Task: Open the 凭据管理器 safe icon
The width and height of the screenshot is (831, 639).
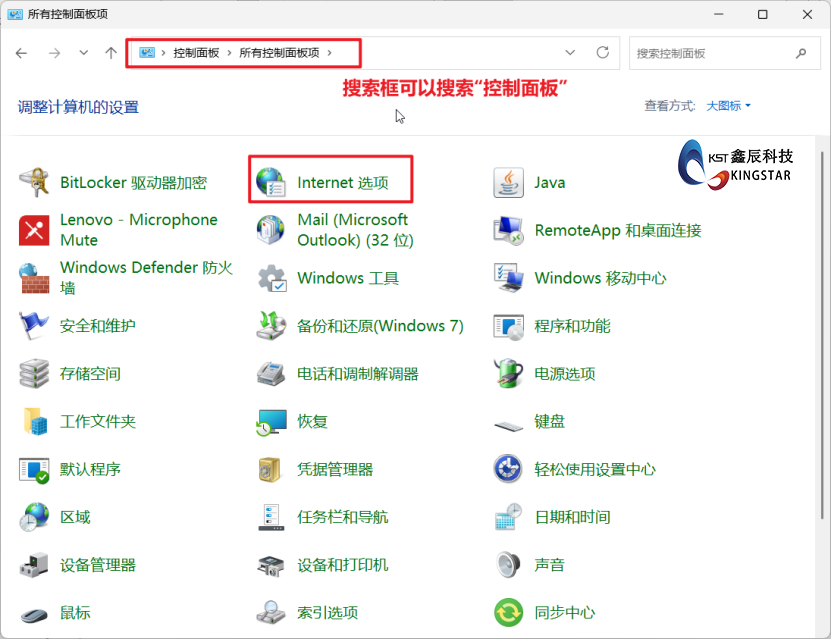Action: 271,469
